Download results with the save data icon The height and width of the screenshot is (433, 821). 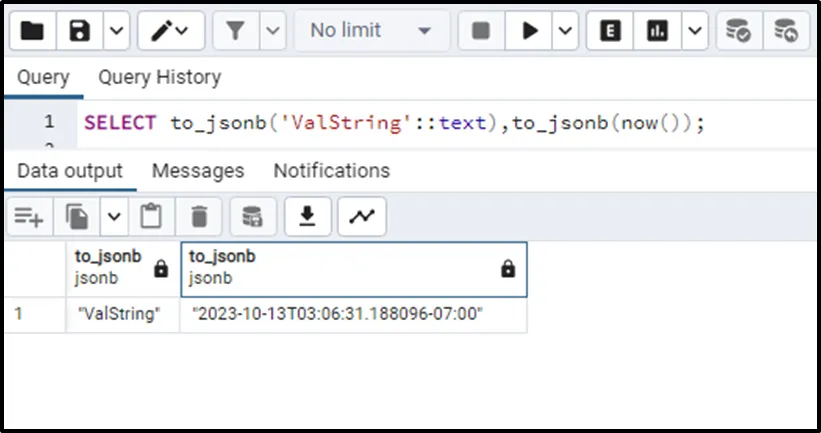(308, 216)
